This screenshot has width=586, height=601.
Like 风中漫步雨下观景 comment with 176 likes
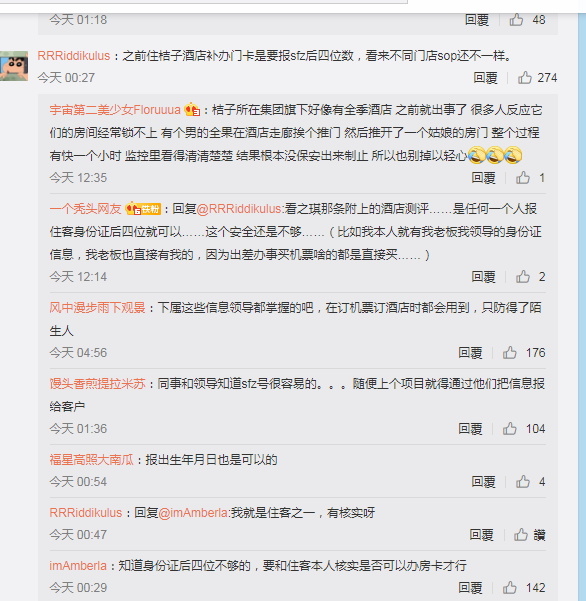509,352
